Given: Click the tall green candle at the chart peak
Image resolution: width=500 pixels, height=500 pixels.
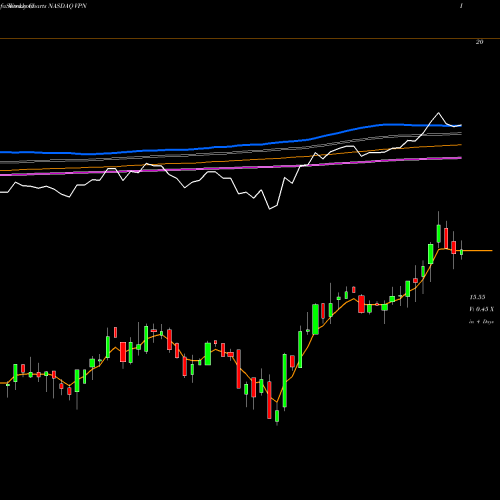Looking at the screenshot, I should tap(438, 234).
